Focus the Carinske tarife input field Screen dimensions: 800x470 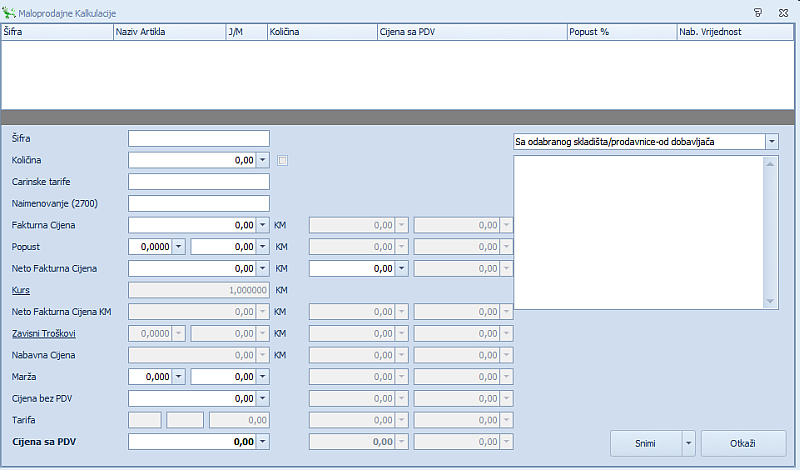coord(199,182)
